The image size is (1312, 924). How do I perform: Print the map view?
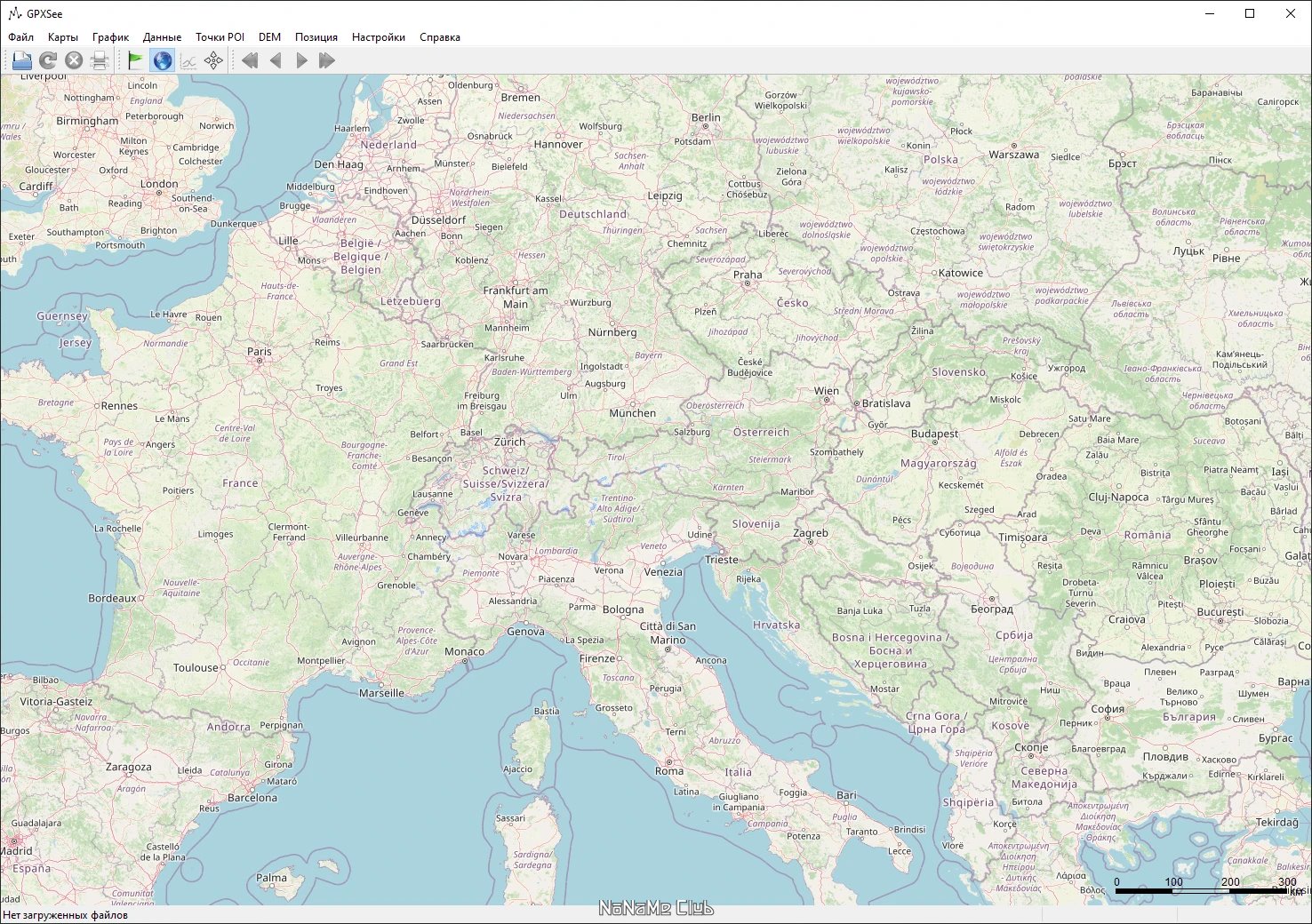tap(100, 60)
